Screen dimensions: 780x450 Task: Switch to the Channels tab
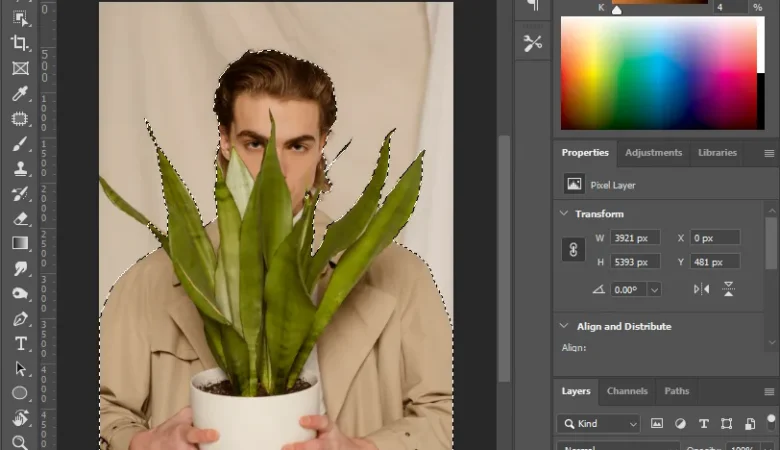tap(627, 391)
